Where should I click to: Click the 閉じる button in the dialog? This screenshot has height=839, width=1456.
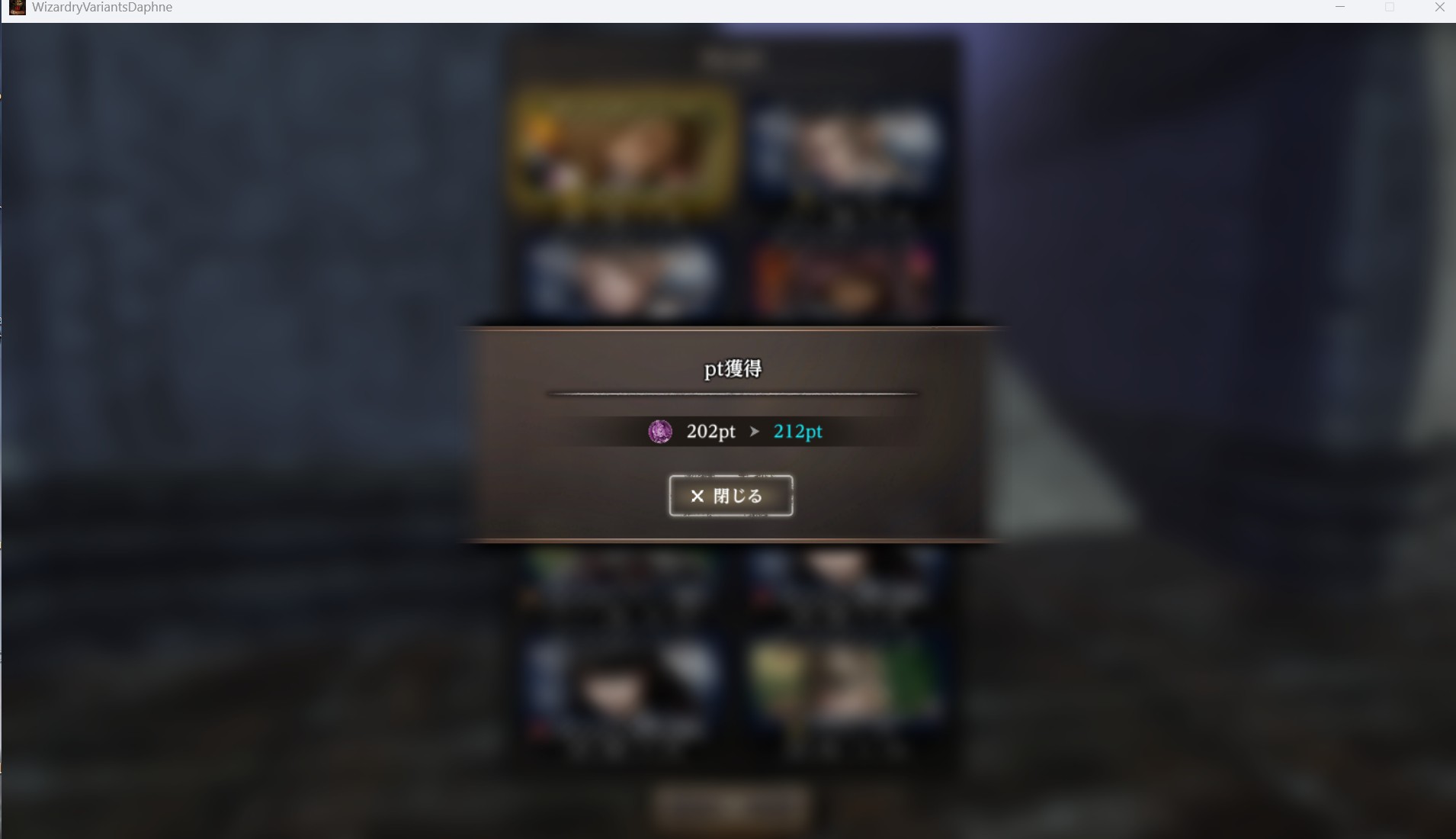(x=731, y=496)
